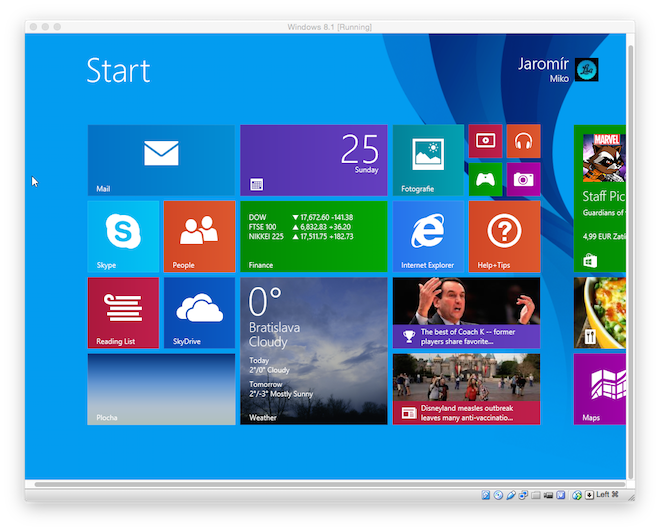Launch the Video app small tile
The image size is (660, 531).
tap(485, 141)
